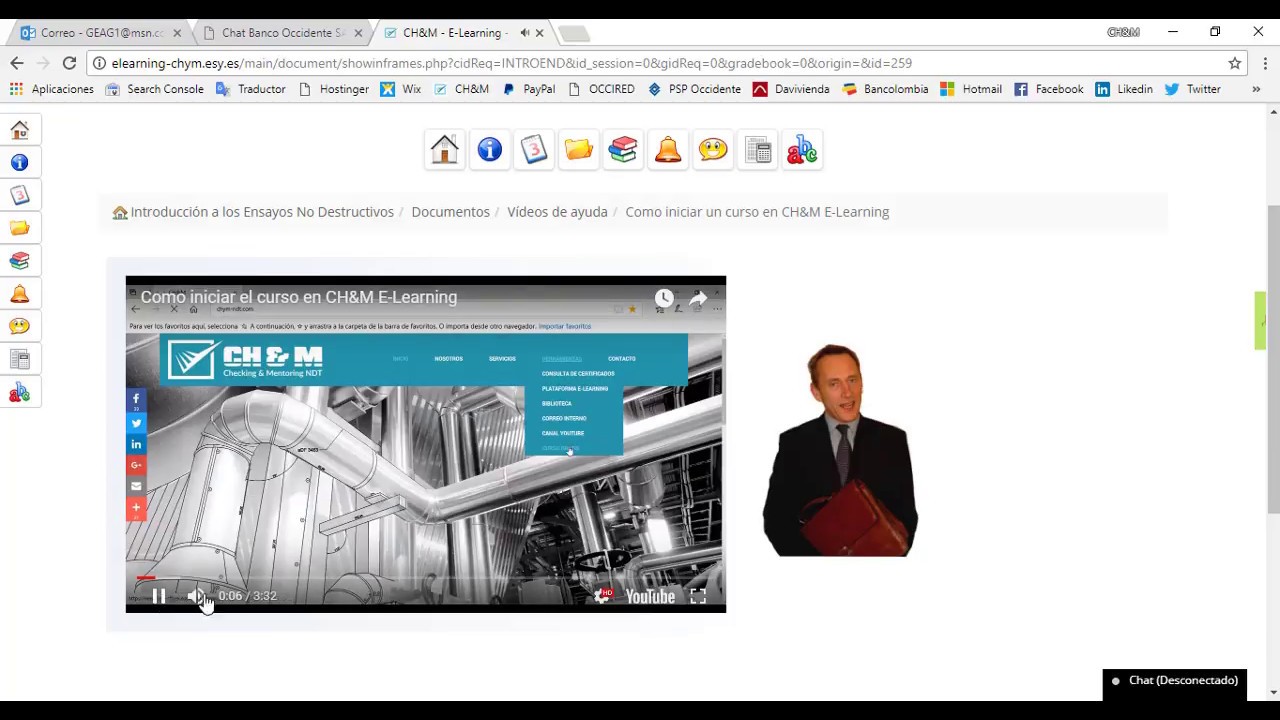Switch to the 'Correo - GEAG1@msn' tab
The image size is (1280, 720).
[100, 33]
